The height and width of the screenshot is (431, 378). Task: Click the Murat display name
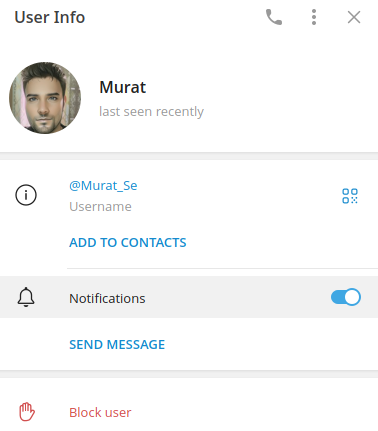pos(123,87)
